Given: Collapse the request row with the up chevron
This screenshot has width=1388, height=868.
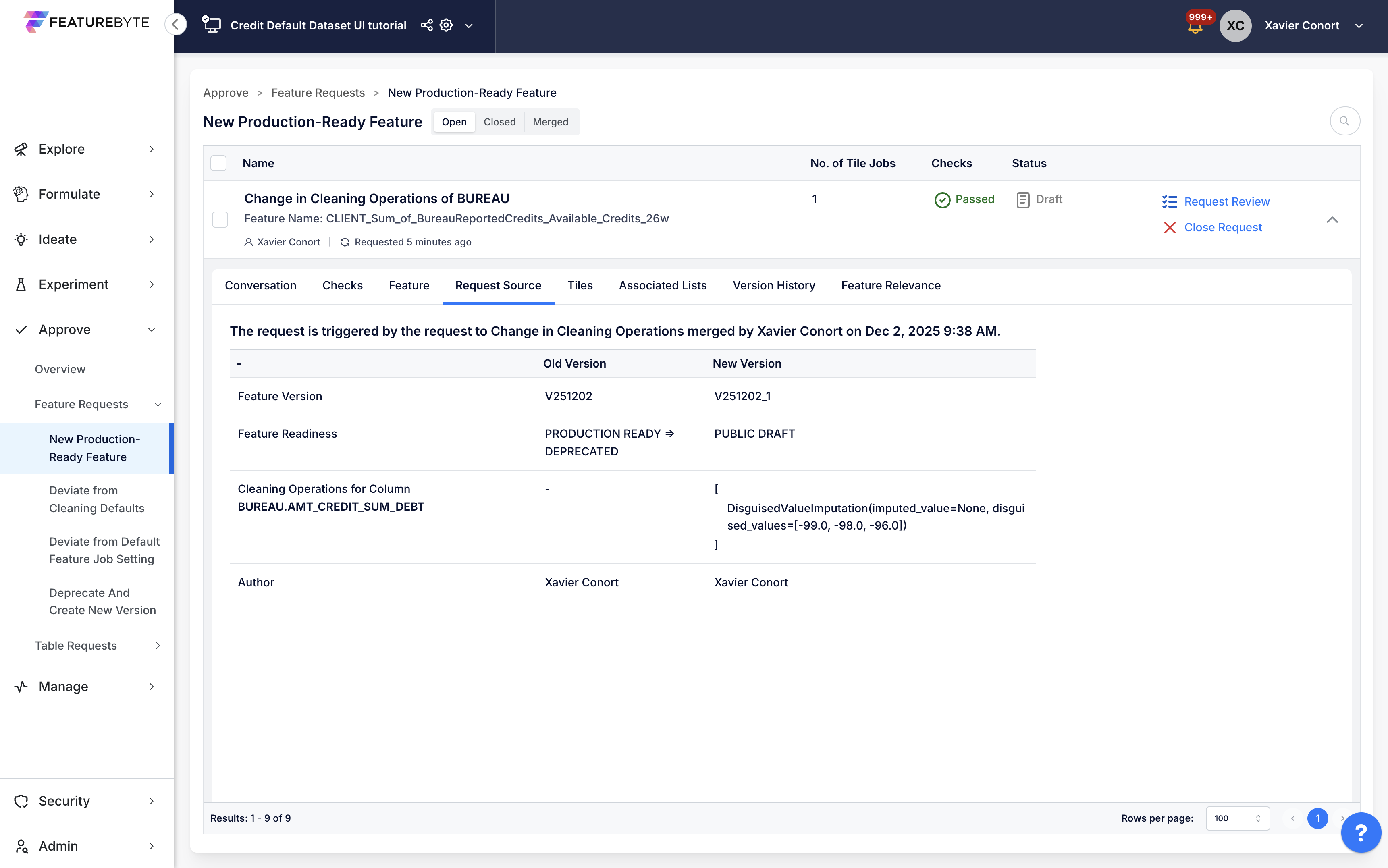Looking at the screenshot, I should coord(1332,220).
